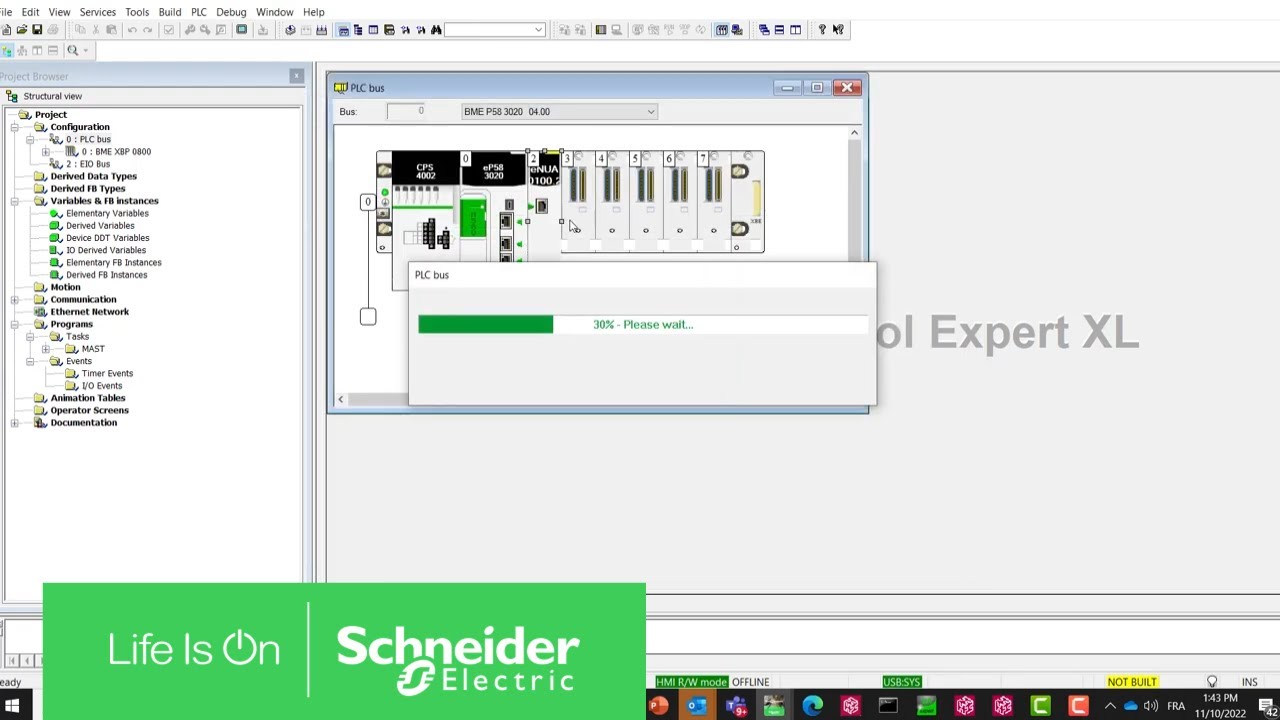Click the magnifier zoom icon in the browser toolbar
Screen dimensions: 1280x720
72,50
